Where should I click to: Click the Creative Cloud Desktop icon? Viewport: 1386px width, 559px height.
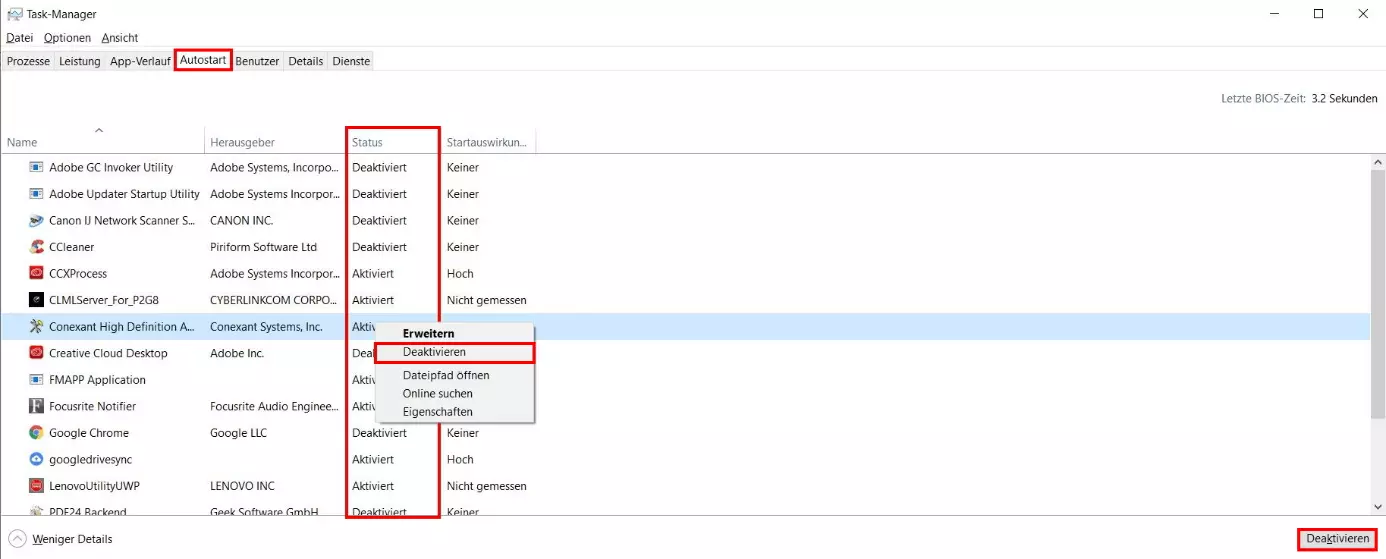coord(36,353)
